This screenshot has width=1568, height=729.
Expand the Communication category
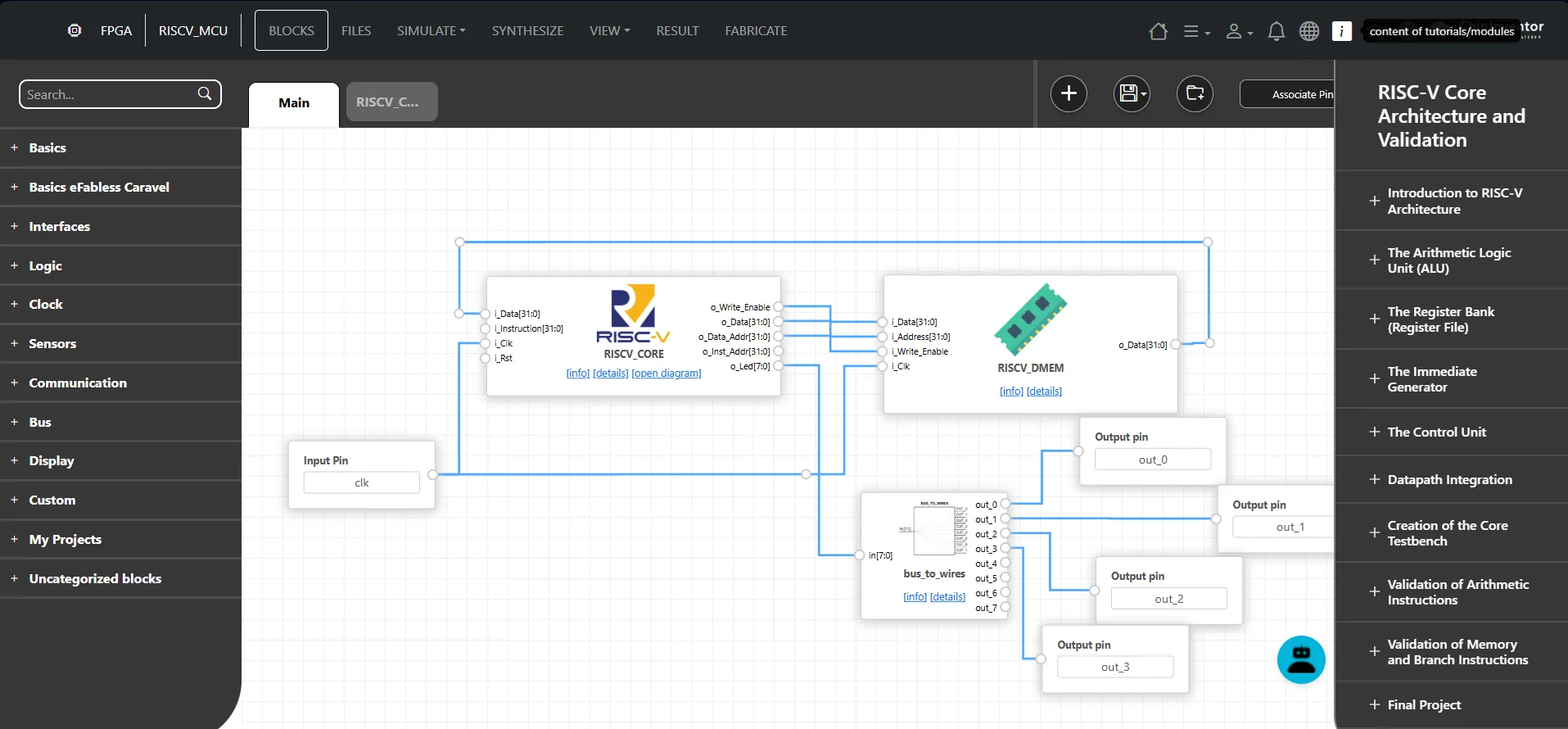120,383
